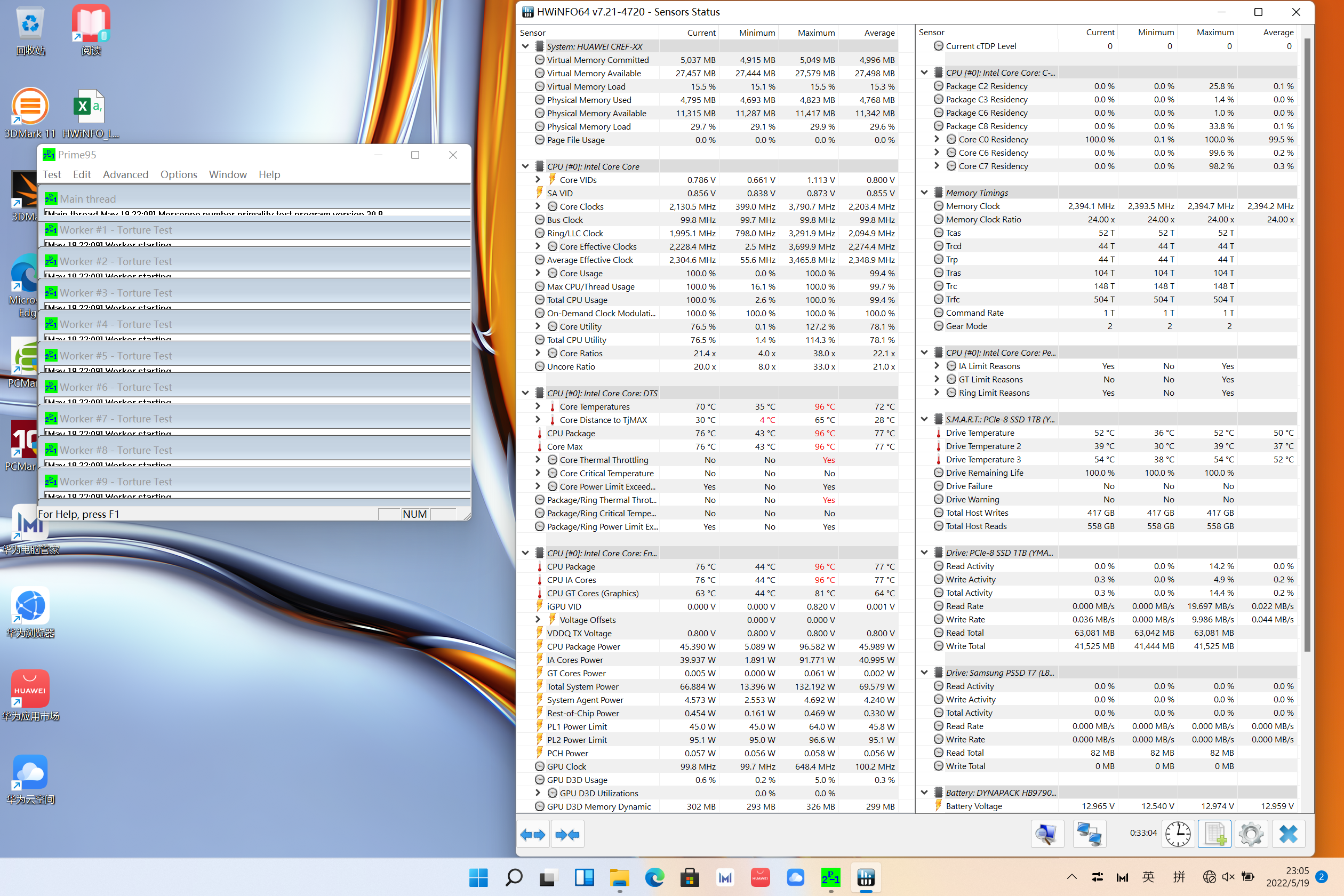Open HWiNFO sensor settings gear icon
This screenshot has height=896, width=1344.
pyautogui.click(x=1251, y=834)
